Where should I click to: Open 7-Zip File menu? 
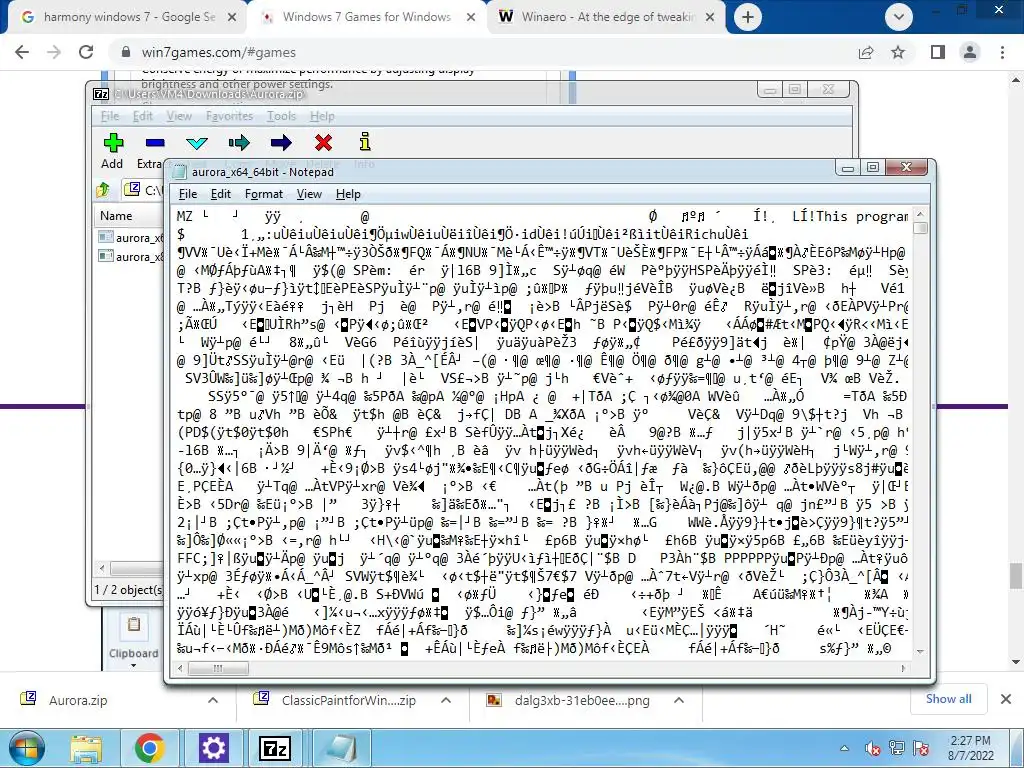point(110,116)
